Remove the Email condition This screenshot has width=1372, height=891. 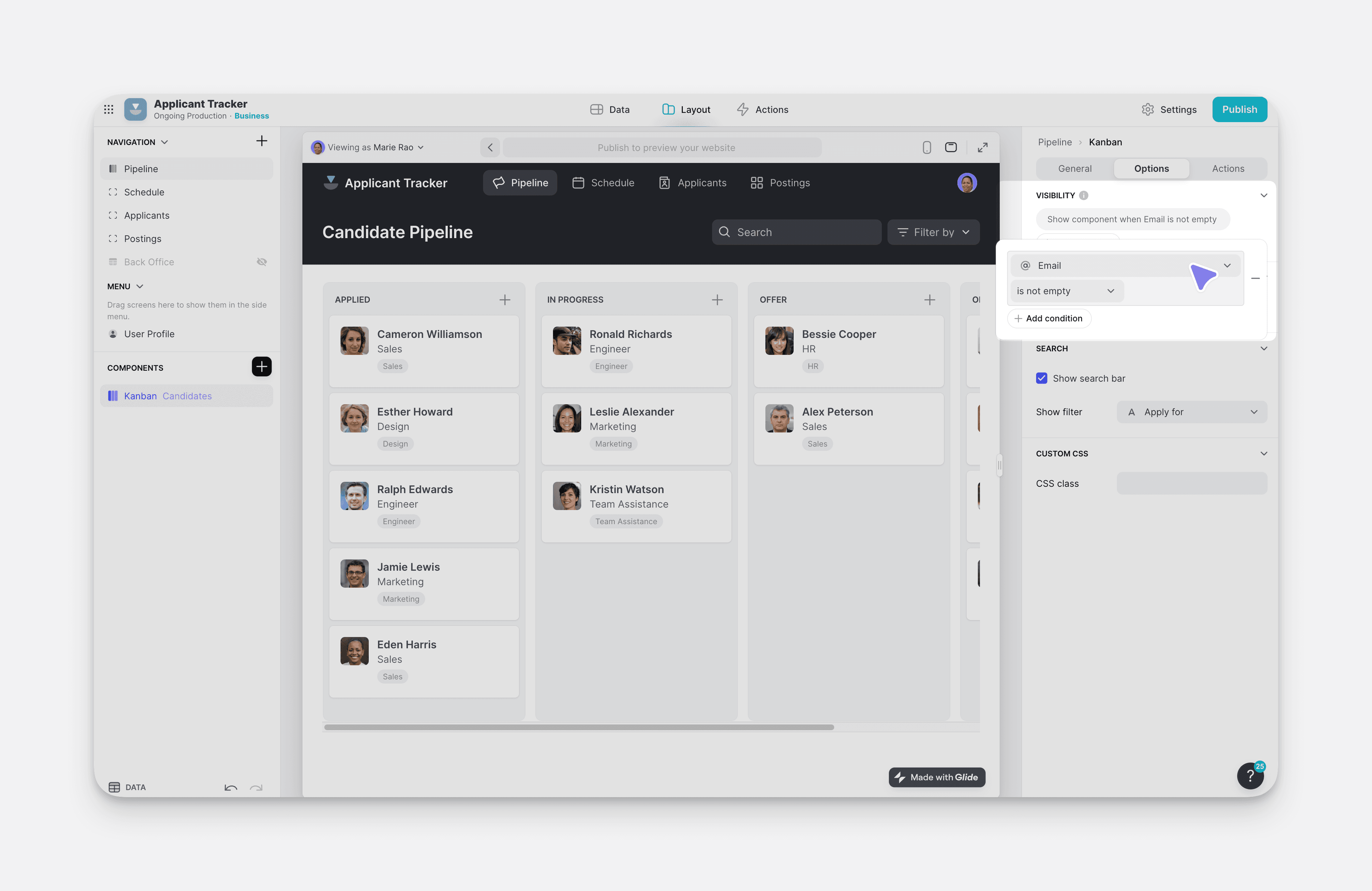point(1256,278)
